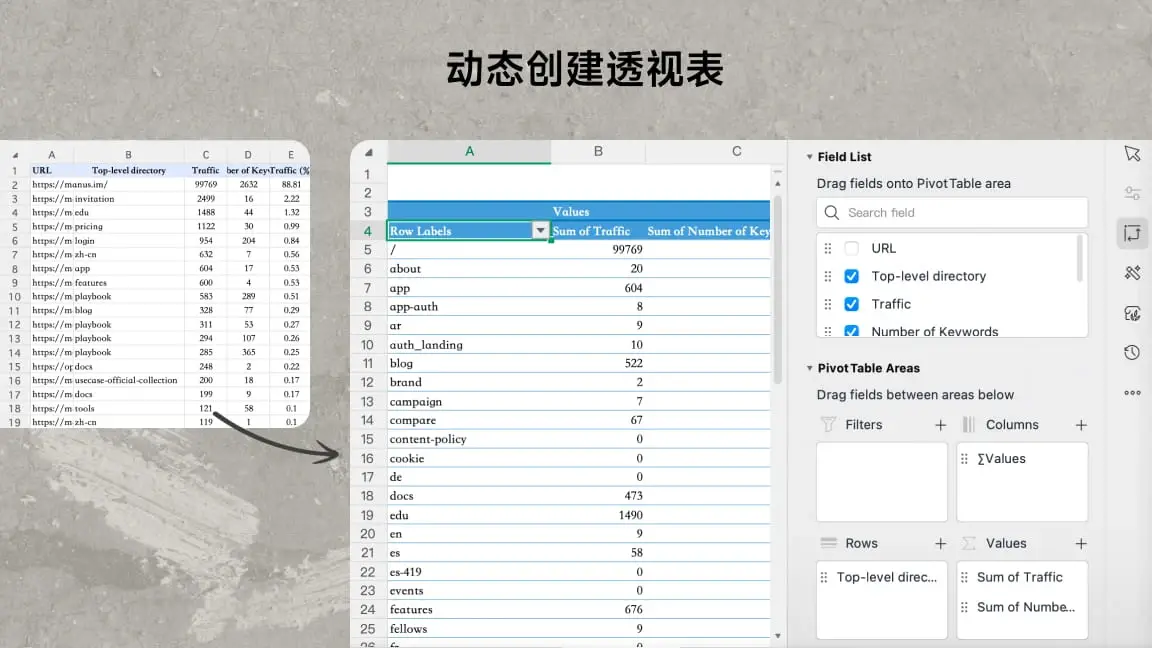This screenshot has width=1152, height=648.
Task: Select the 'compare' row label cell
Action: coord(469,420)
